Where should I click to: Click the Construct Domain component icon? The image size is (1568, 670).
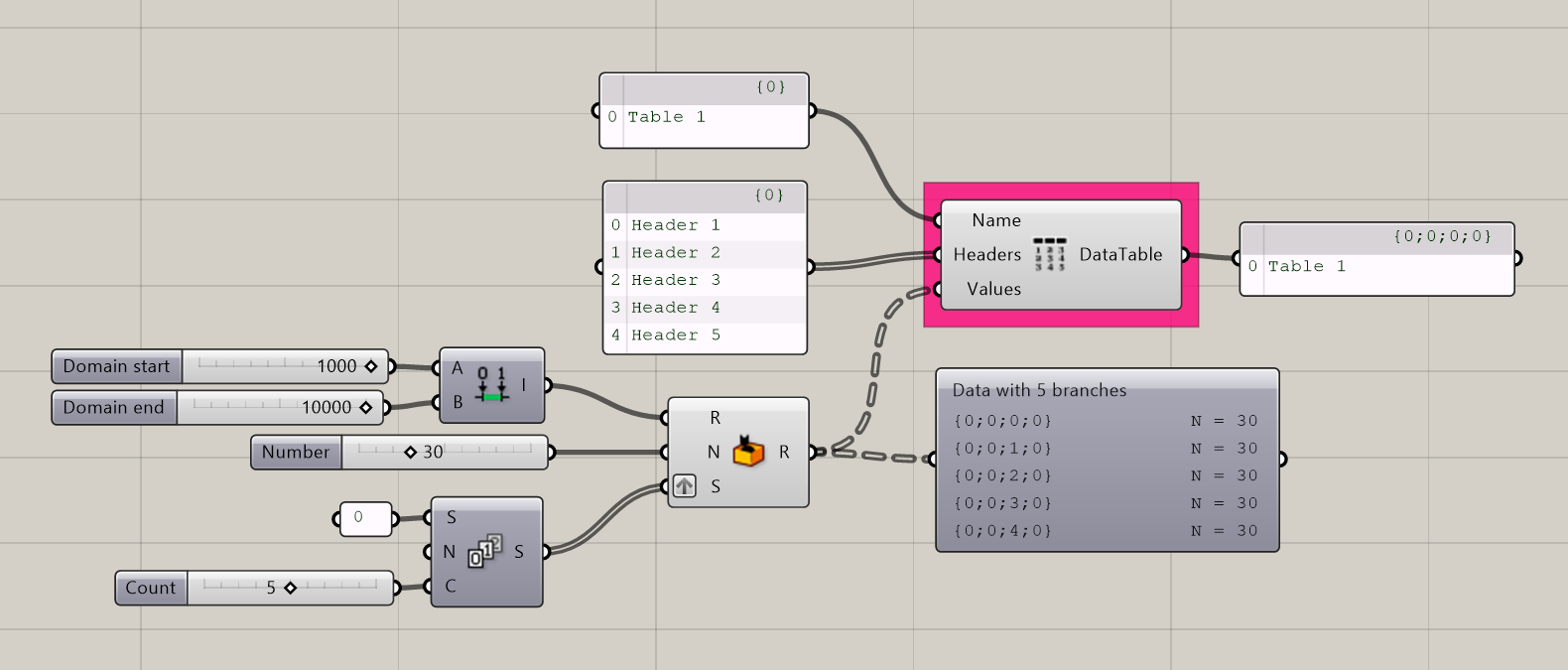pos(491,384)
